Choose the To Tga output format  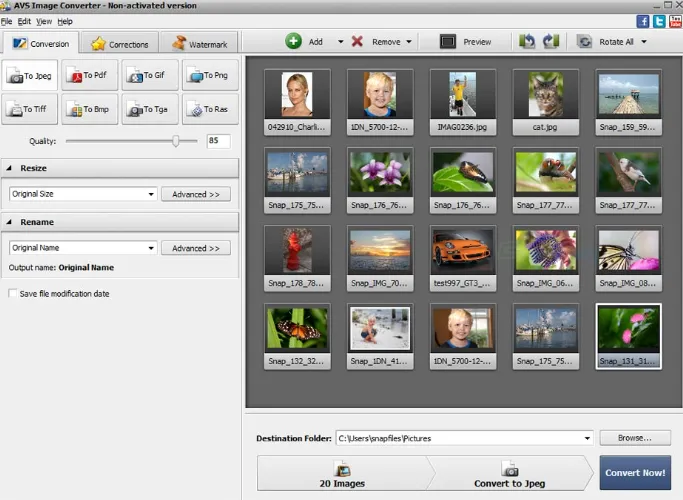[x=150, y=109]
